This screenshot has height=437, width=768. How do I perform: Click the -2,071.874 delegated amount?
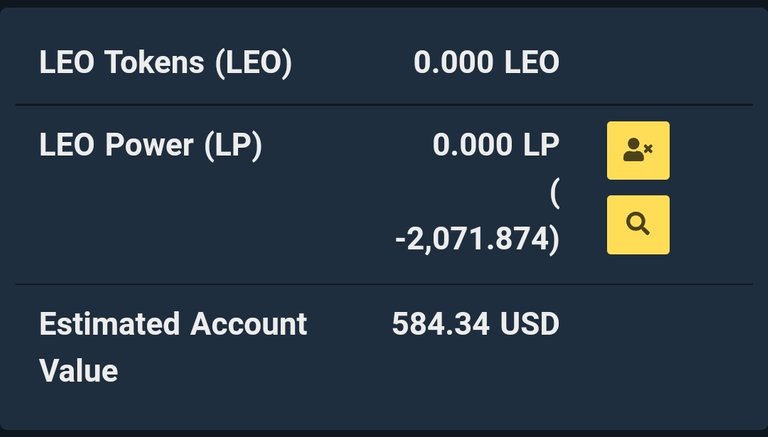pyautogui.click(x=476, y=240)
